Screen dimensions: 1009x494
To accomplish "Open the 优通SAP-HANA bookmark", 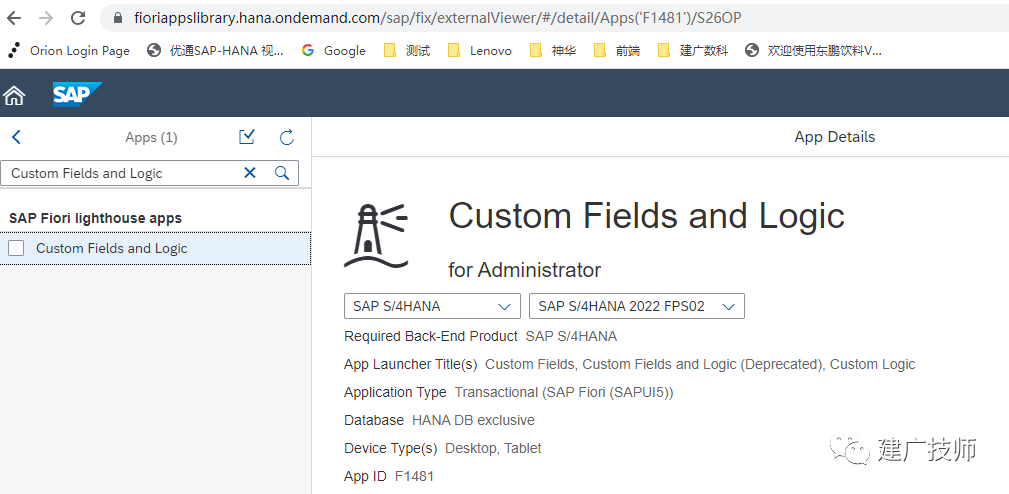I will pos(215,50).
